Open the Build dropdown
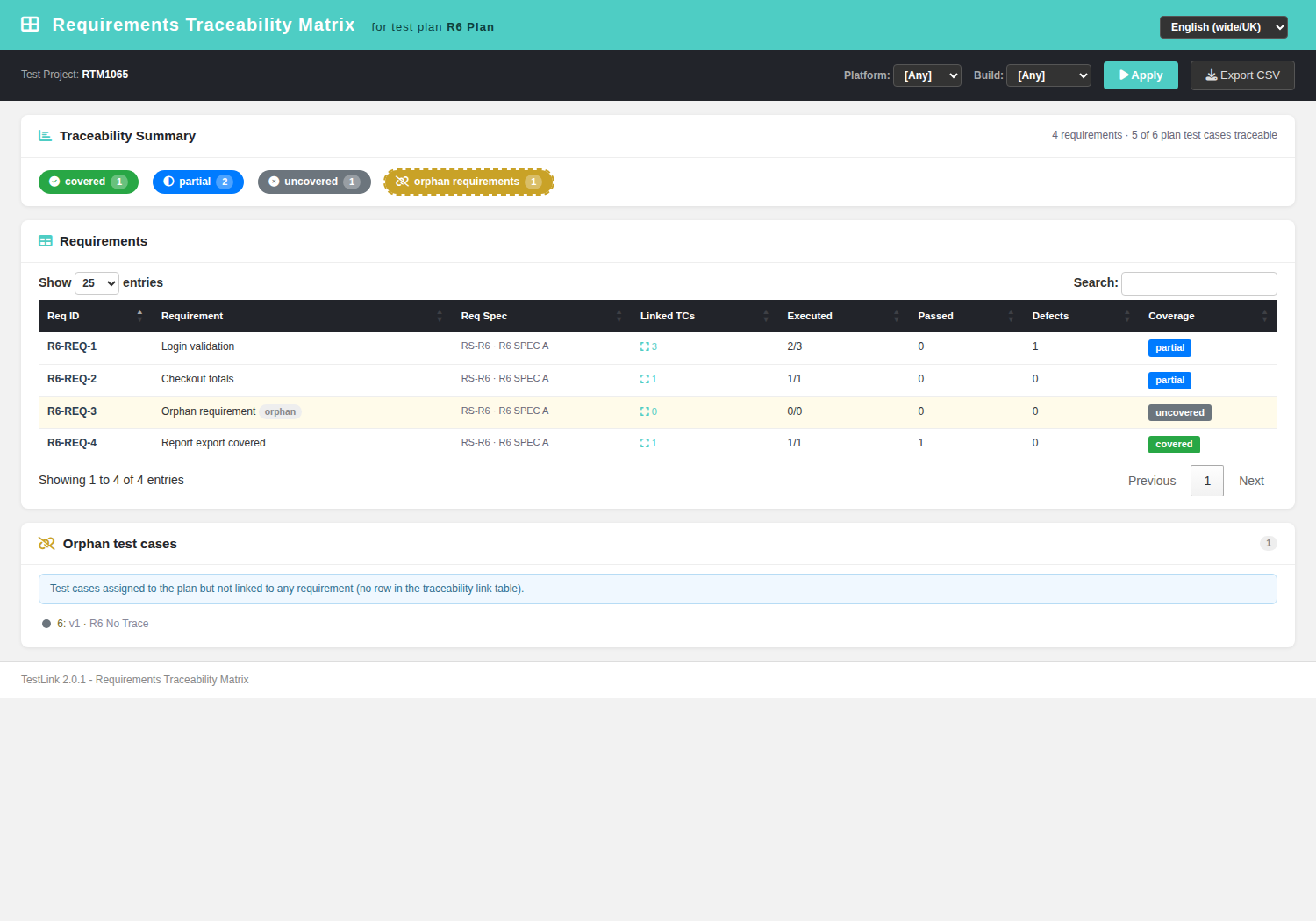 click(1048, 75)
